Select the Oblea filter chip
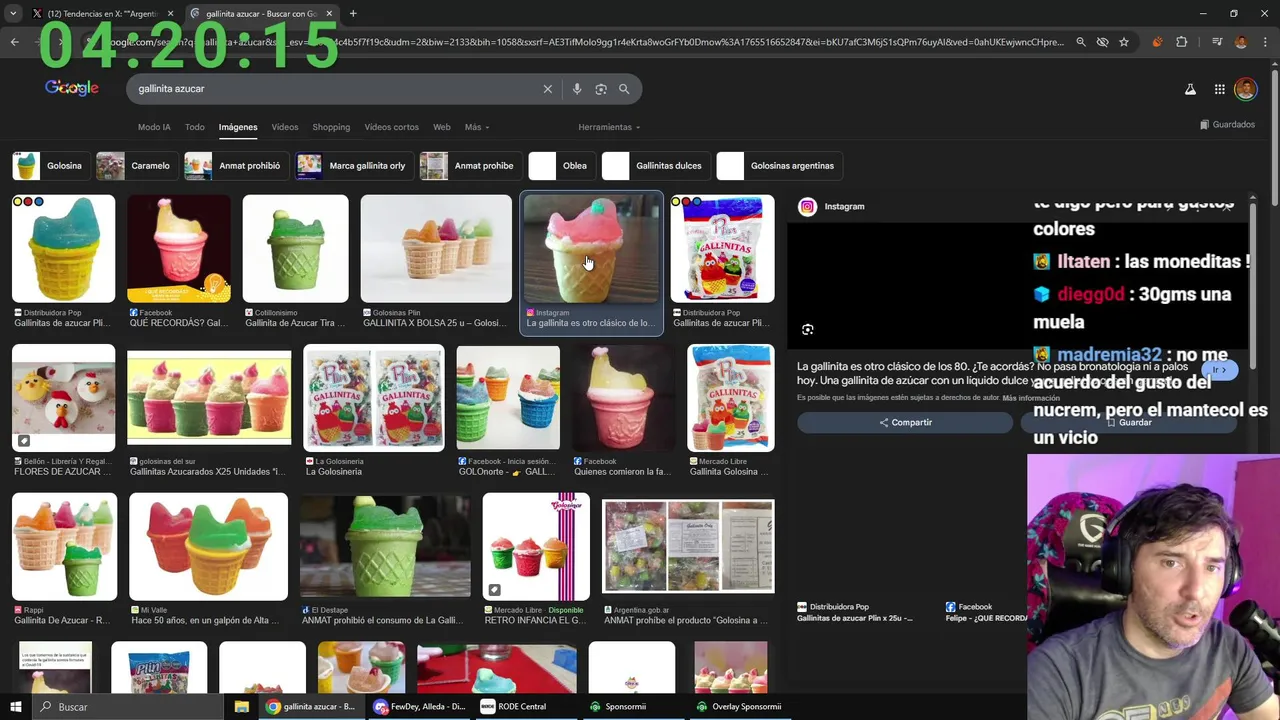The width and height of the screenshot is (1280, 720). pos(561,166)
